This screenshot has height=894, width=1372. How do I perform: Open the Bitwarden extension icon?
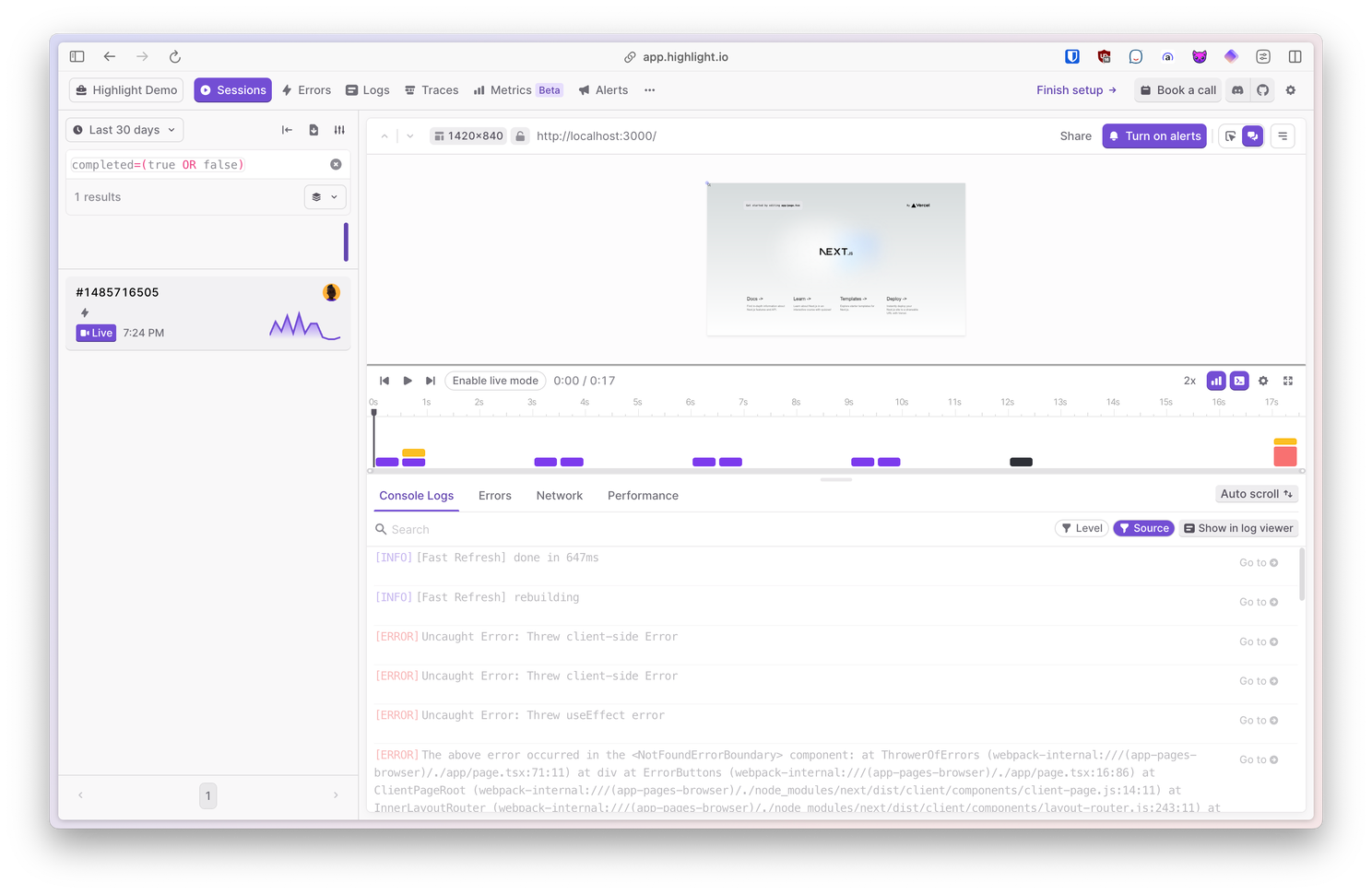[x=1072, y=56]
